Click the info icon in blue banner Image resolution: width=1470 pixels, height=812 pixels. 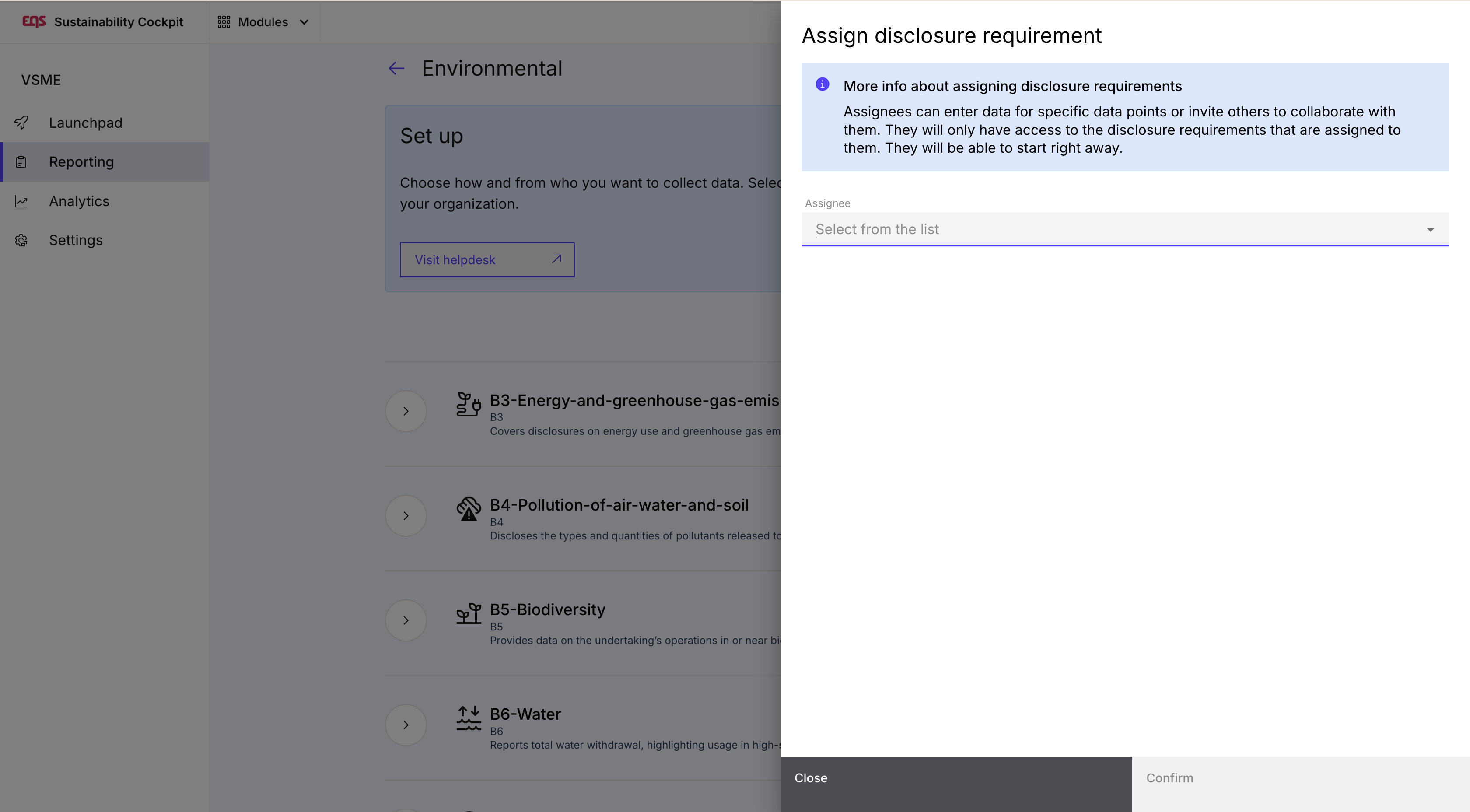coord(822,84)
